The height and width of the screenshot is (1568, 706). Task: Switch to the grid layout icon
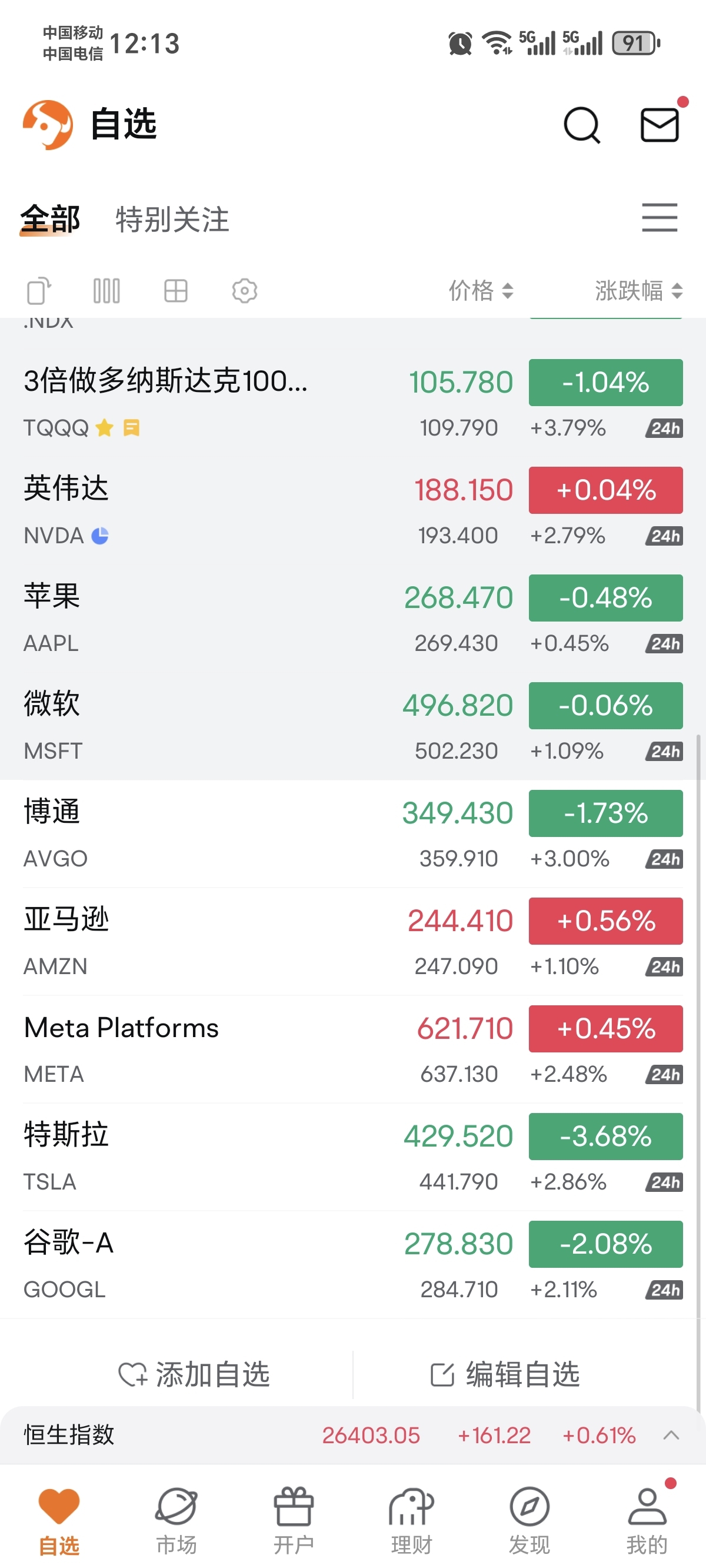[176, 291]
